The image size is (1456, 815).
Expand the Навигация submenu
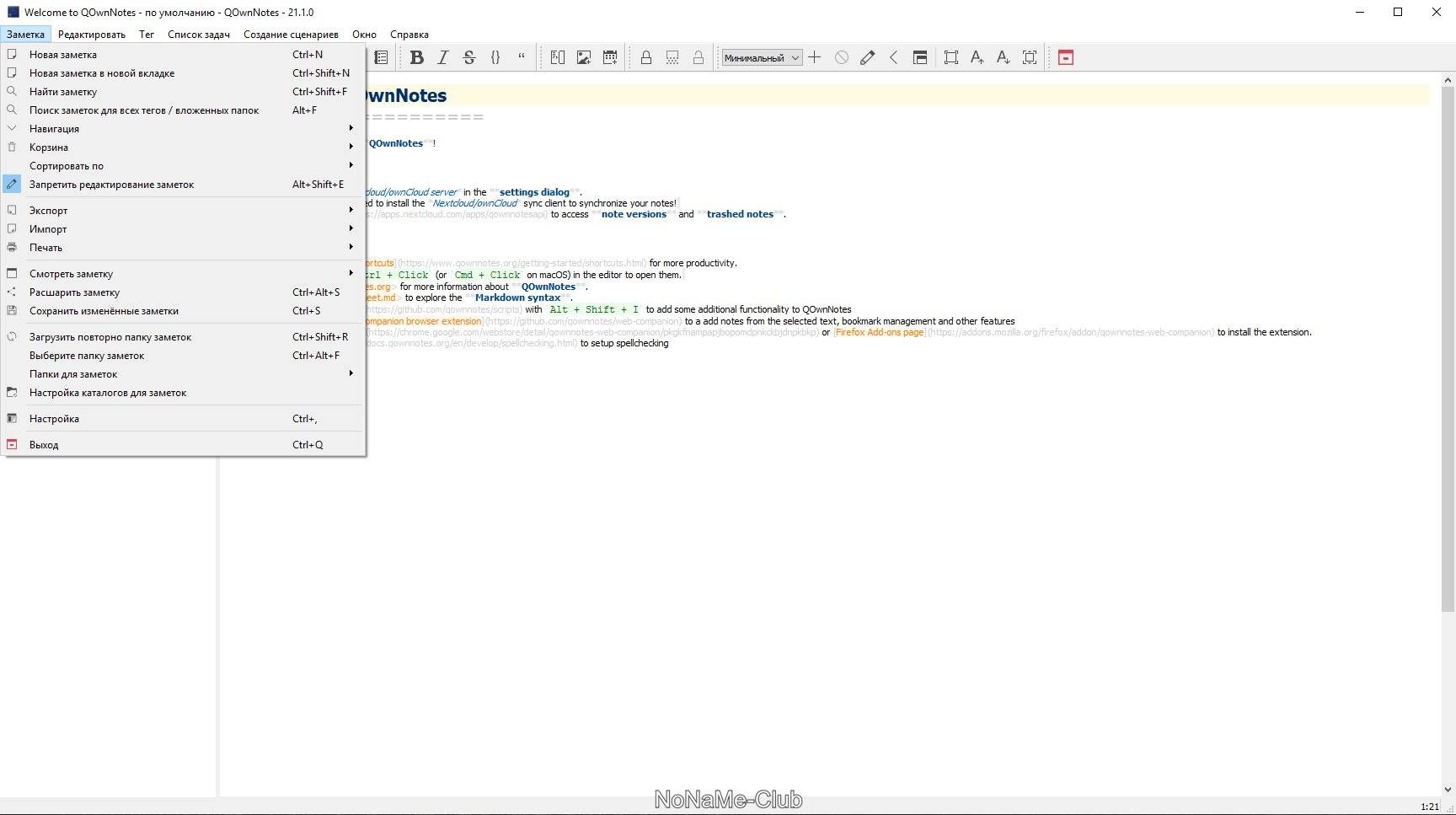(184, 129)
